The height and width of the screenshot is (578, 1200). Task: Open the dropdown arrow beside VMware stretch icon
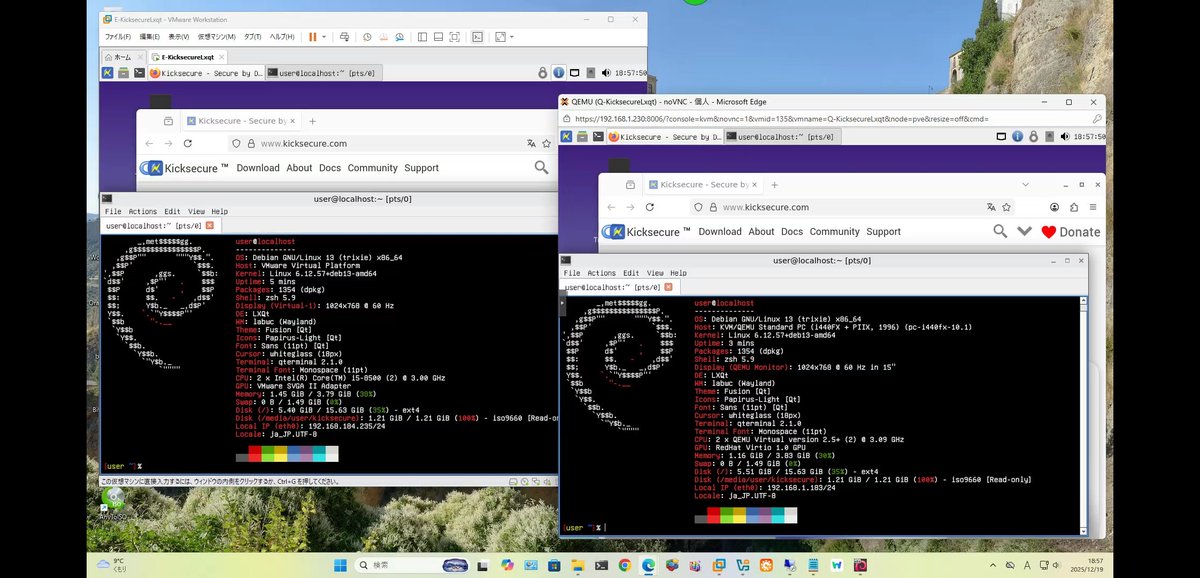click(x=512, y=37)
